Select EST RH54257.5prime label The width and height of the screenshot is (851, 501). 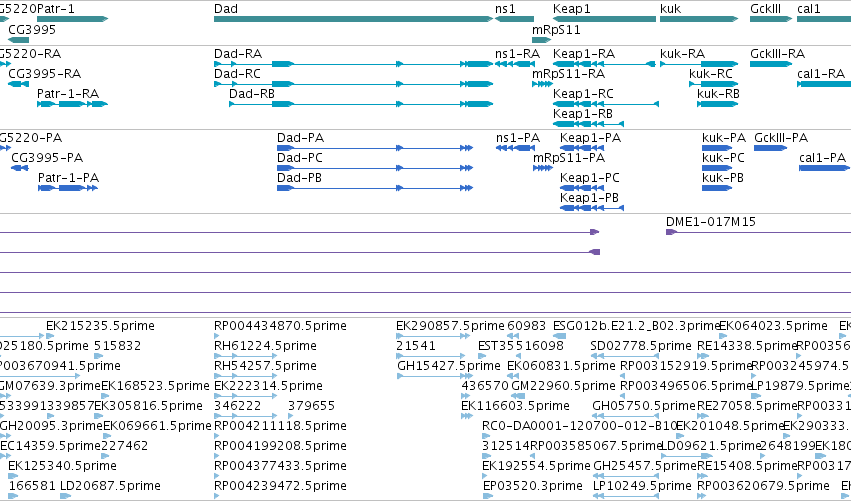pyautogui.click(x=265, y=366)
